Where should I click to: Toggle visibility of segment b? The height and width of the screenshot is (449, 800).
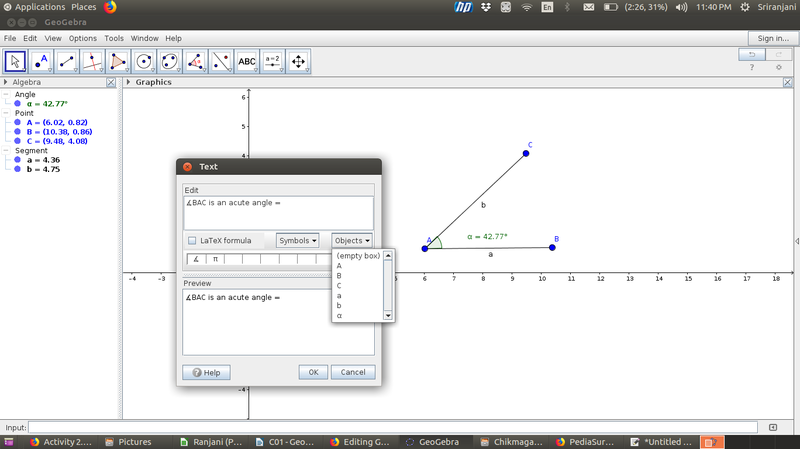(17, 169)
